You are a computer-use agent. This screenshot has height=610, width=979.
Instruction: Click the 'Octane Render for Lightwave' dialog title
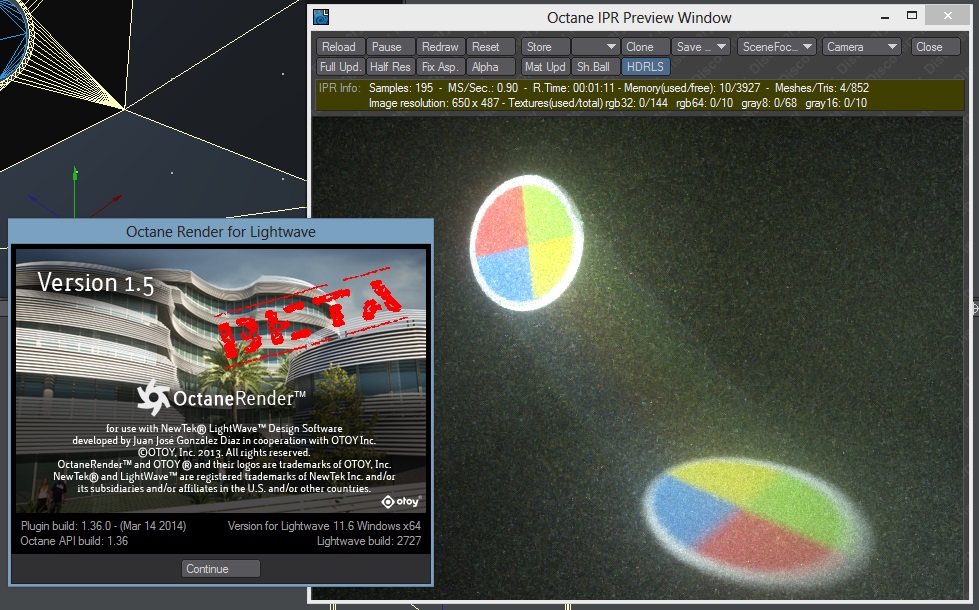[220, 232]
